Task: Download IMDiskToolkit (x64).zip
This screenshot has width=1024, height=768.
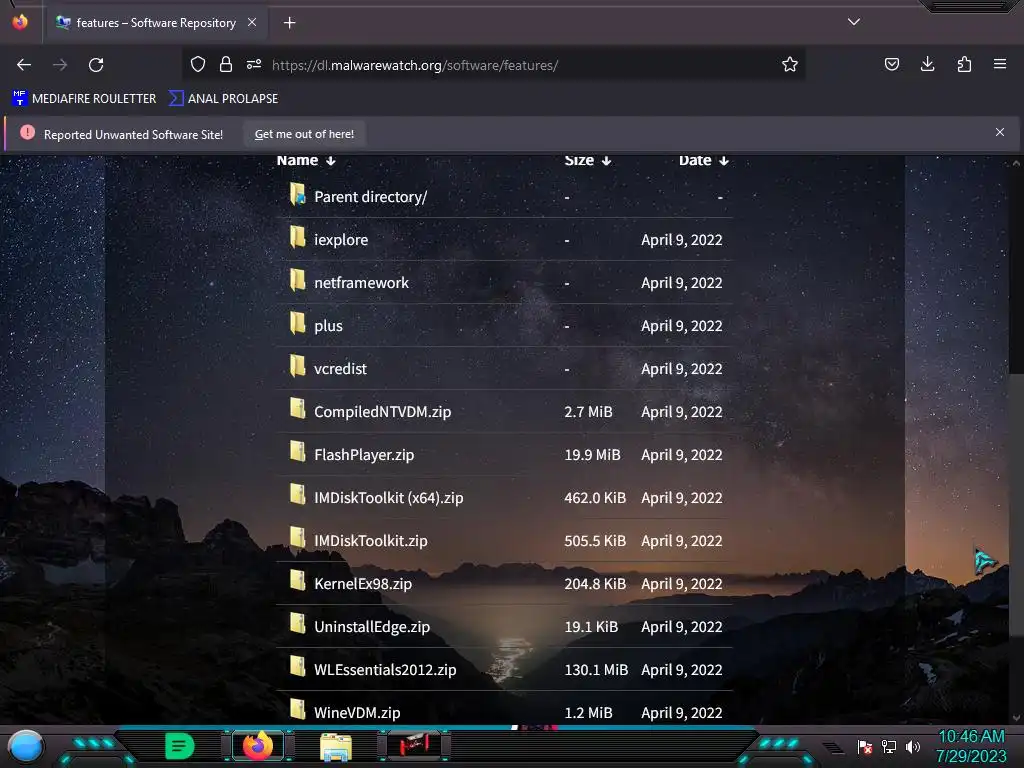Action: (389, 498)
